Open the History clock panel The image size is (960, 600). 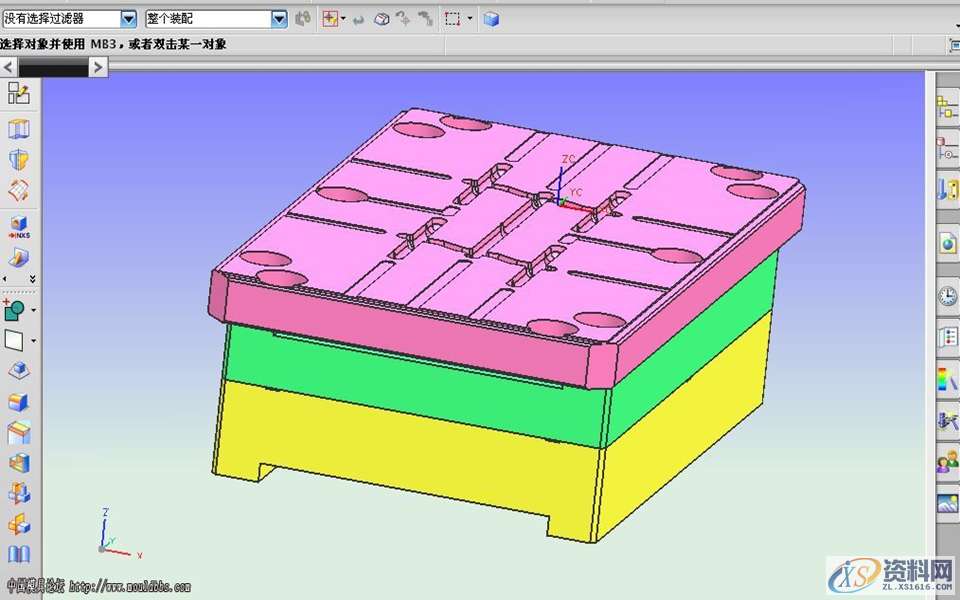947,296
